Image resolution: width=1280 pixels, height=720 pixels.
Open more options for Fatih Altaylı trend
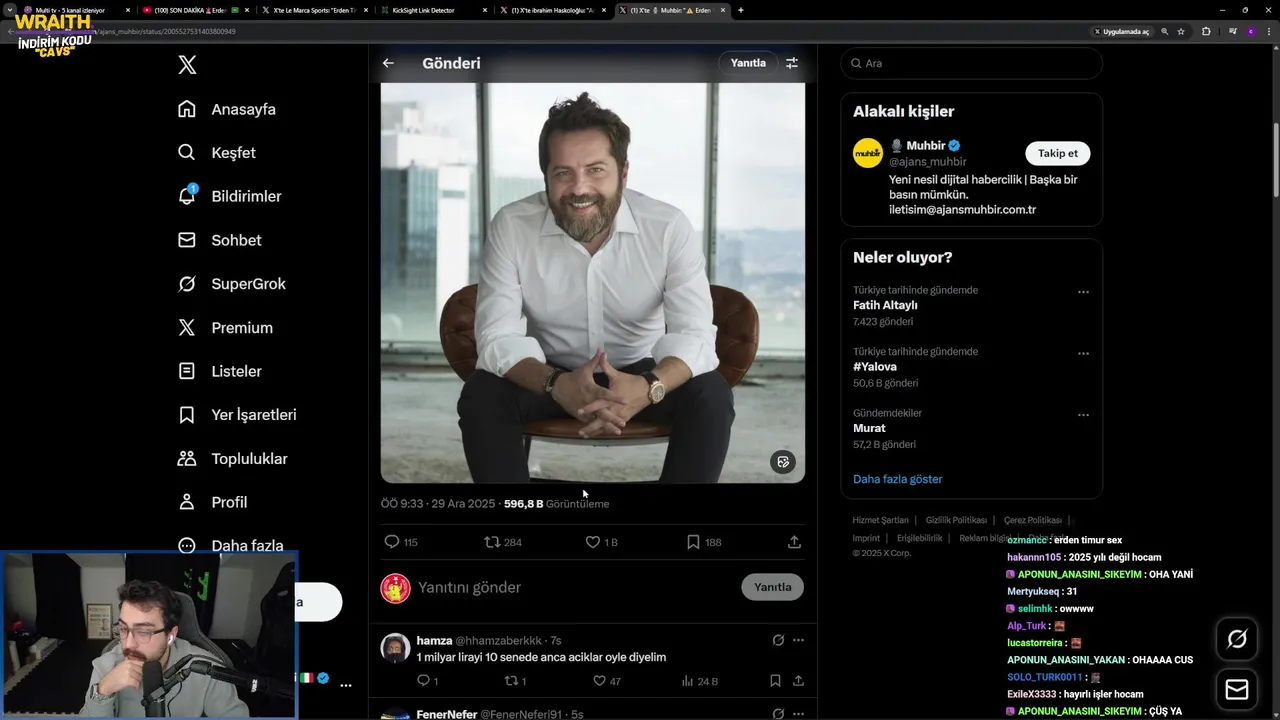(1083, 292)
